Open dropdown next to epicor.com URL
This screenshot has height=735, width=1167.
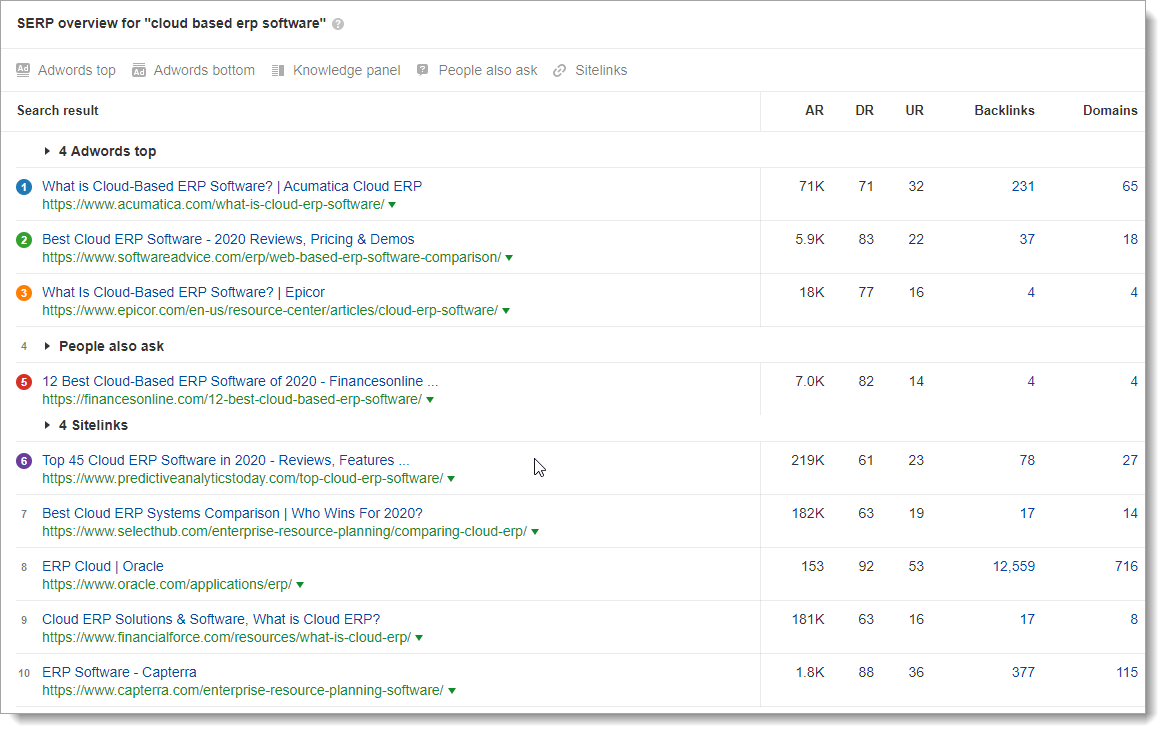coord(506,311)
